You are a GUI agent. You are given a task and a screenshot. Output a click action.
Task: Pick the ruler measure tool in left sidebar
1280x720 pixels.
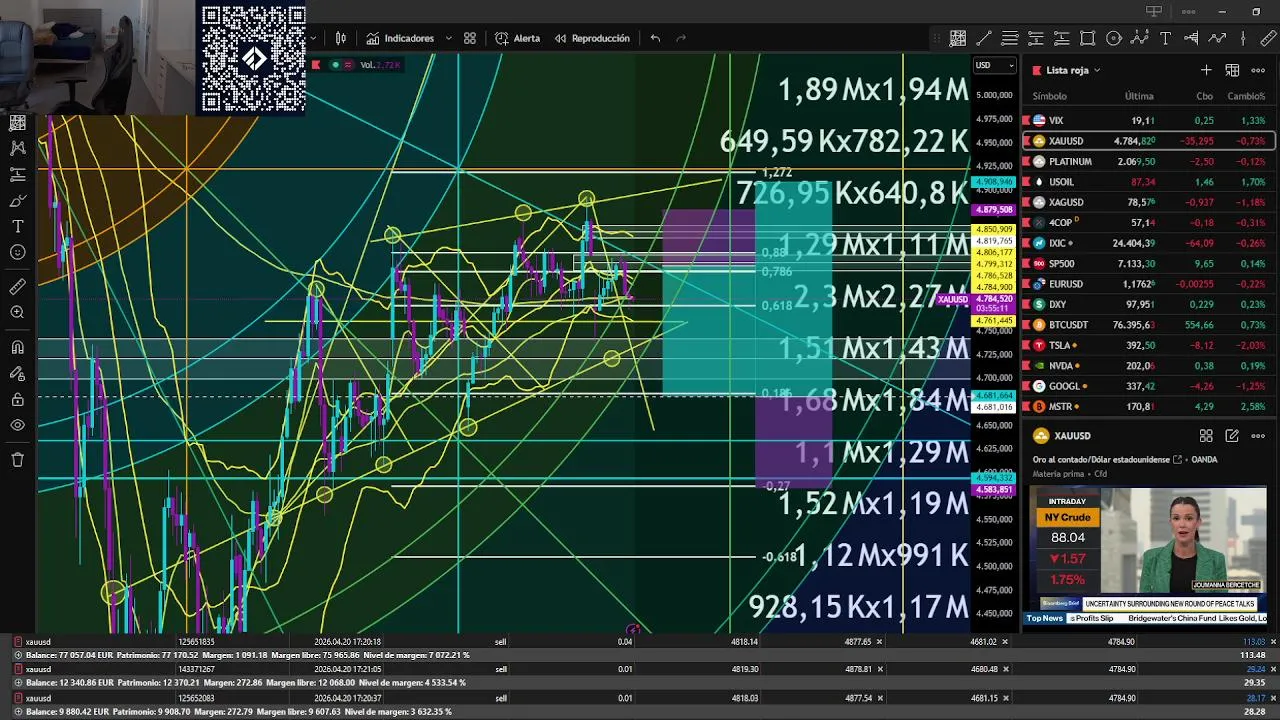point(17,287)
